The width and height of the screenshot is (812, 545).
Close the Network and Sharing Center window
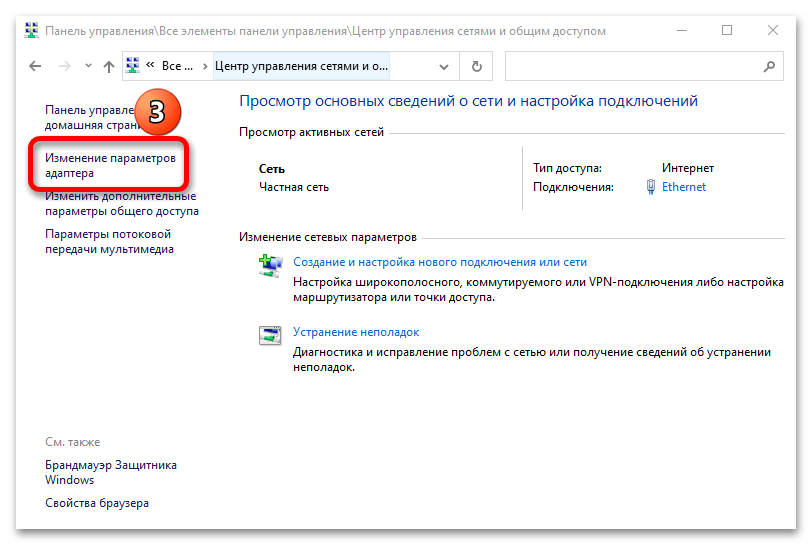[x=773, y=31]
